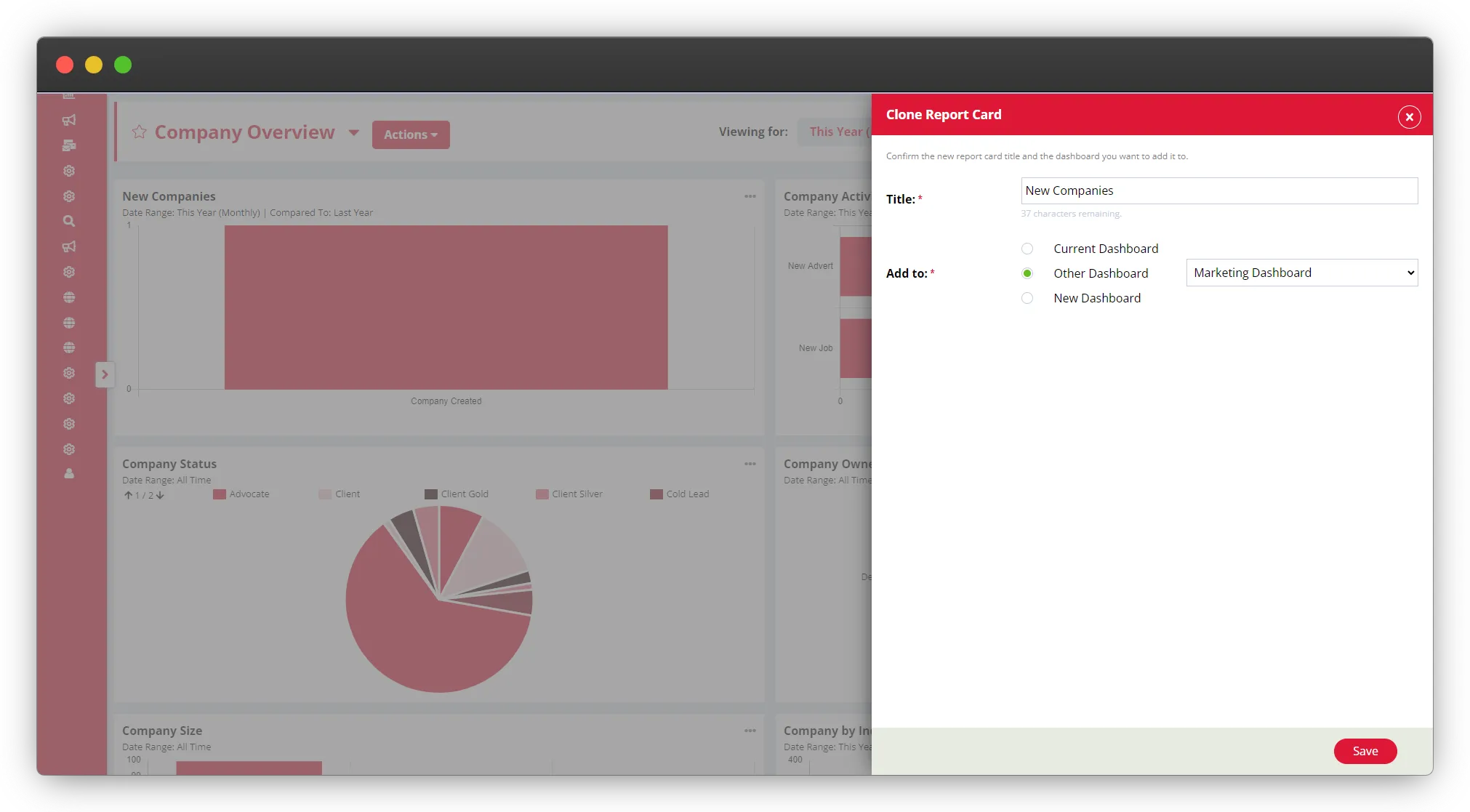Click the user profile icon in sidebar
Image resolution: width=1470 pixels, height=812 pixels.
pos(69,474)
